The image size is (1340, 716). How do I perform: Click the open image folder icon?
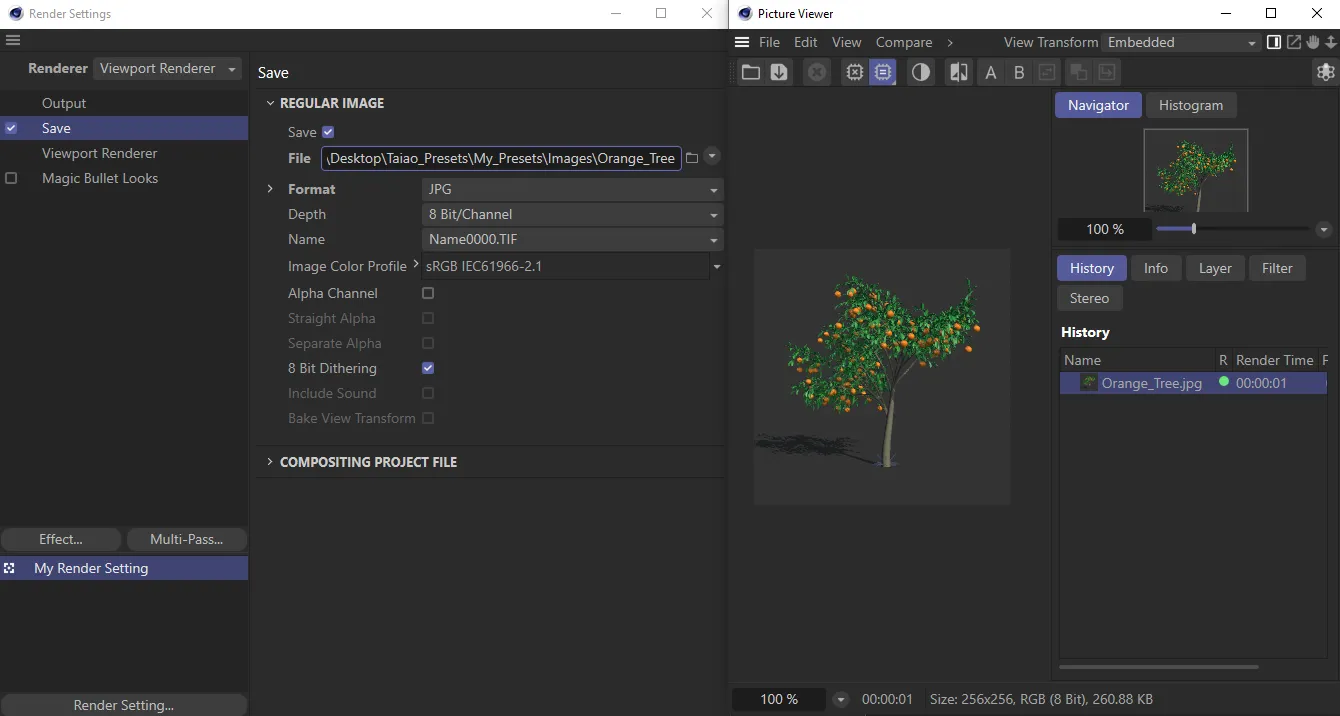(750, 72)
